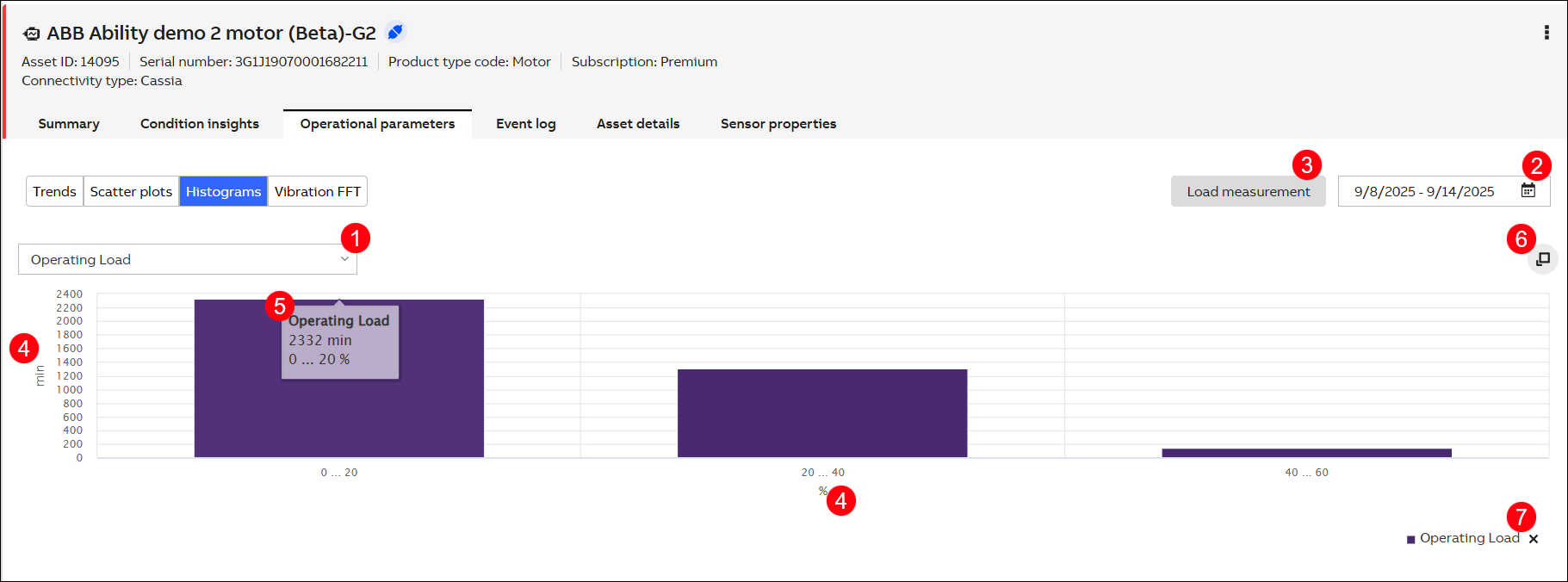The height and width of the screenshot is (582, 1568).
Task: Click the blue connectivity badge icon
Action: click(395, 32)
